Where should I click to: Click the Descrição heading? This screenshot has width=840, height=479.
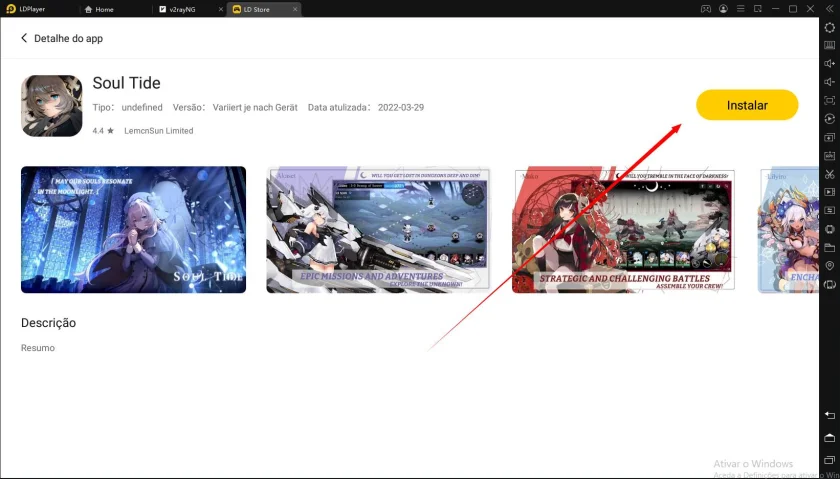tap(48, 323)
